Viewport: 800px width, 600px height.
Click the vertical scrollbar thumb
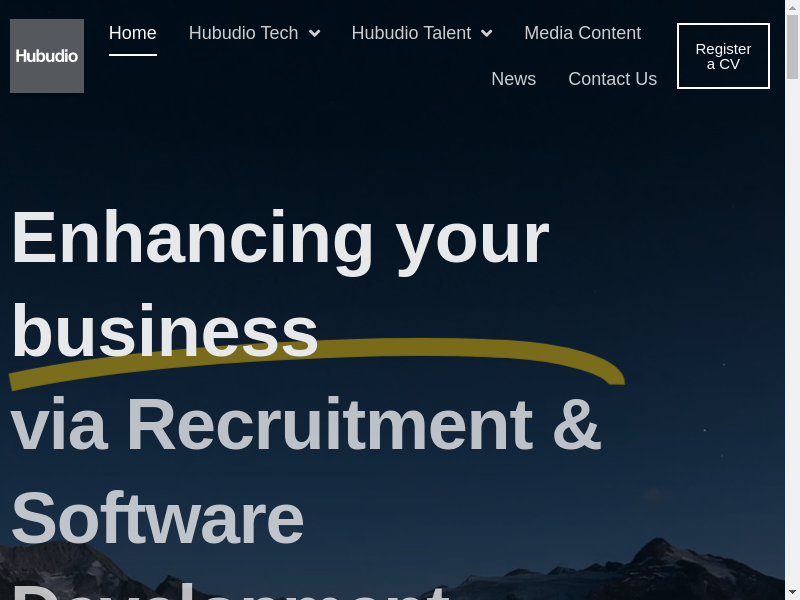(792, 47)
